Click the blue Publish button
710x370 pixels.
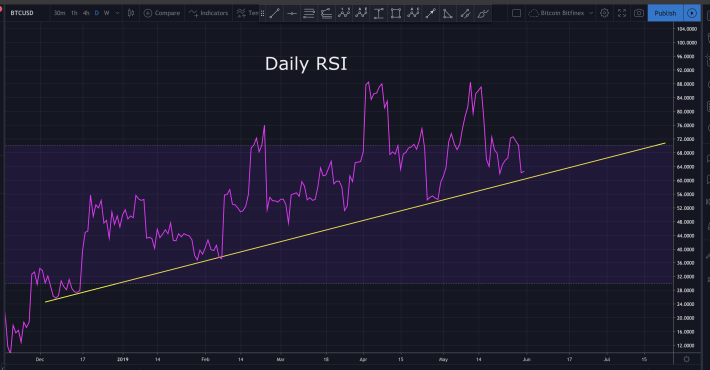(665, 13)
